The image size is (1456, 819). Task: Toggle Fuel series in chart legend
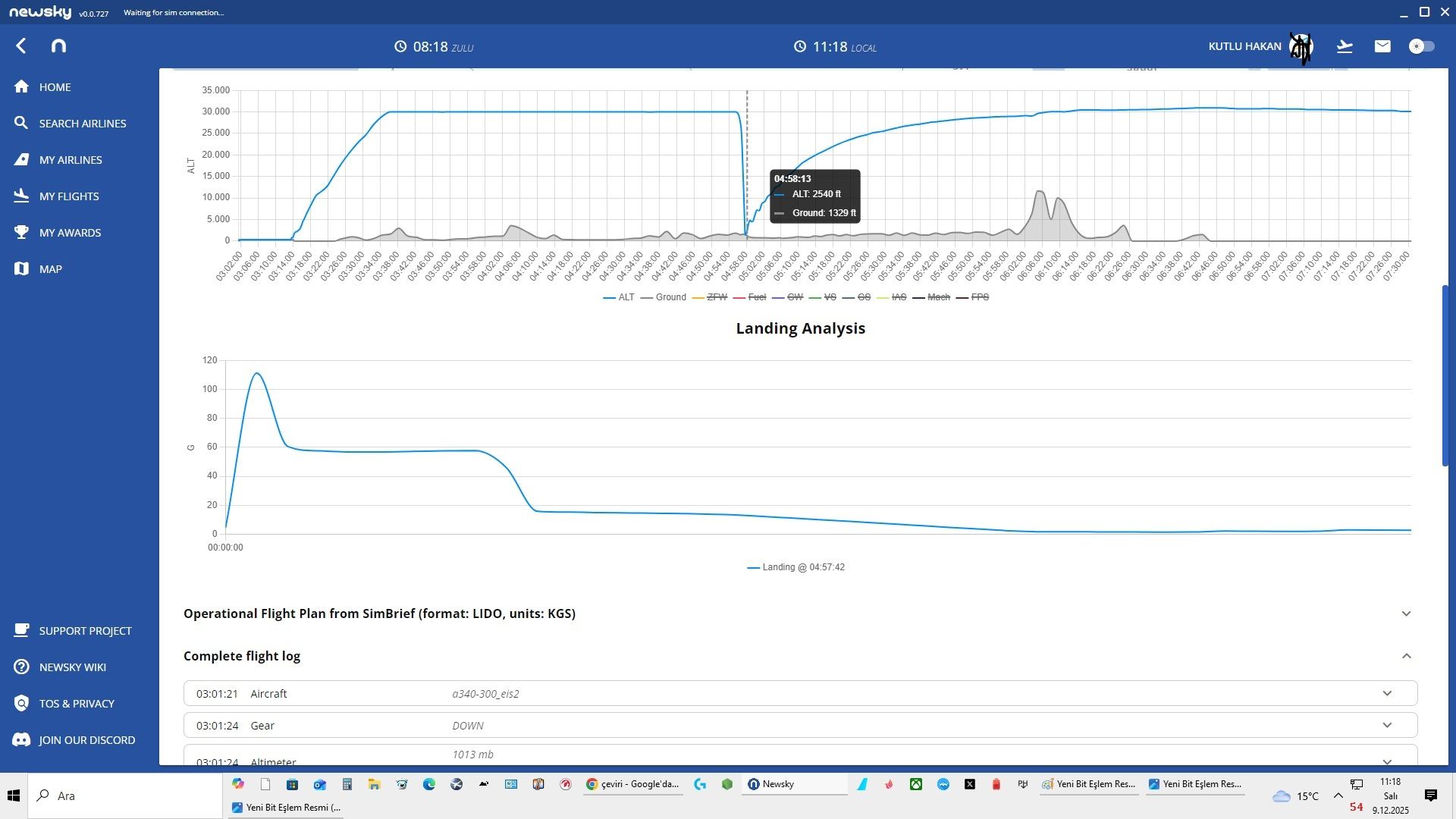pyautogui.click(x=756, y=297)
